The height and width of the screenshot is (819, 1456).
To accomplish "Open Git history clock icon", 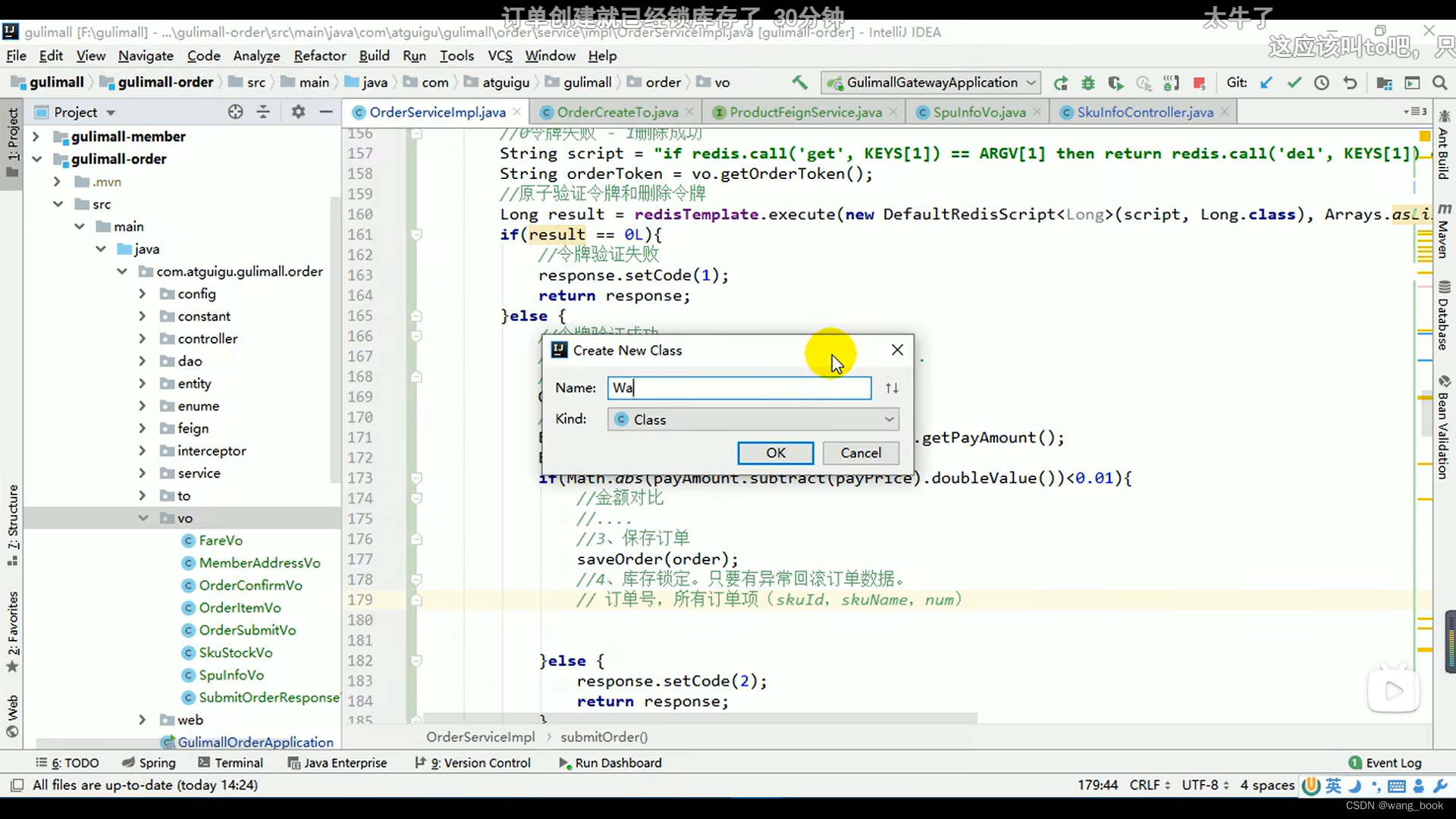I will pyautogui.click(x=1322, y=83).
